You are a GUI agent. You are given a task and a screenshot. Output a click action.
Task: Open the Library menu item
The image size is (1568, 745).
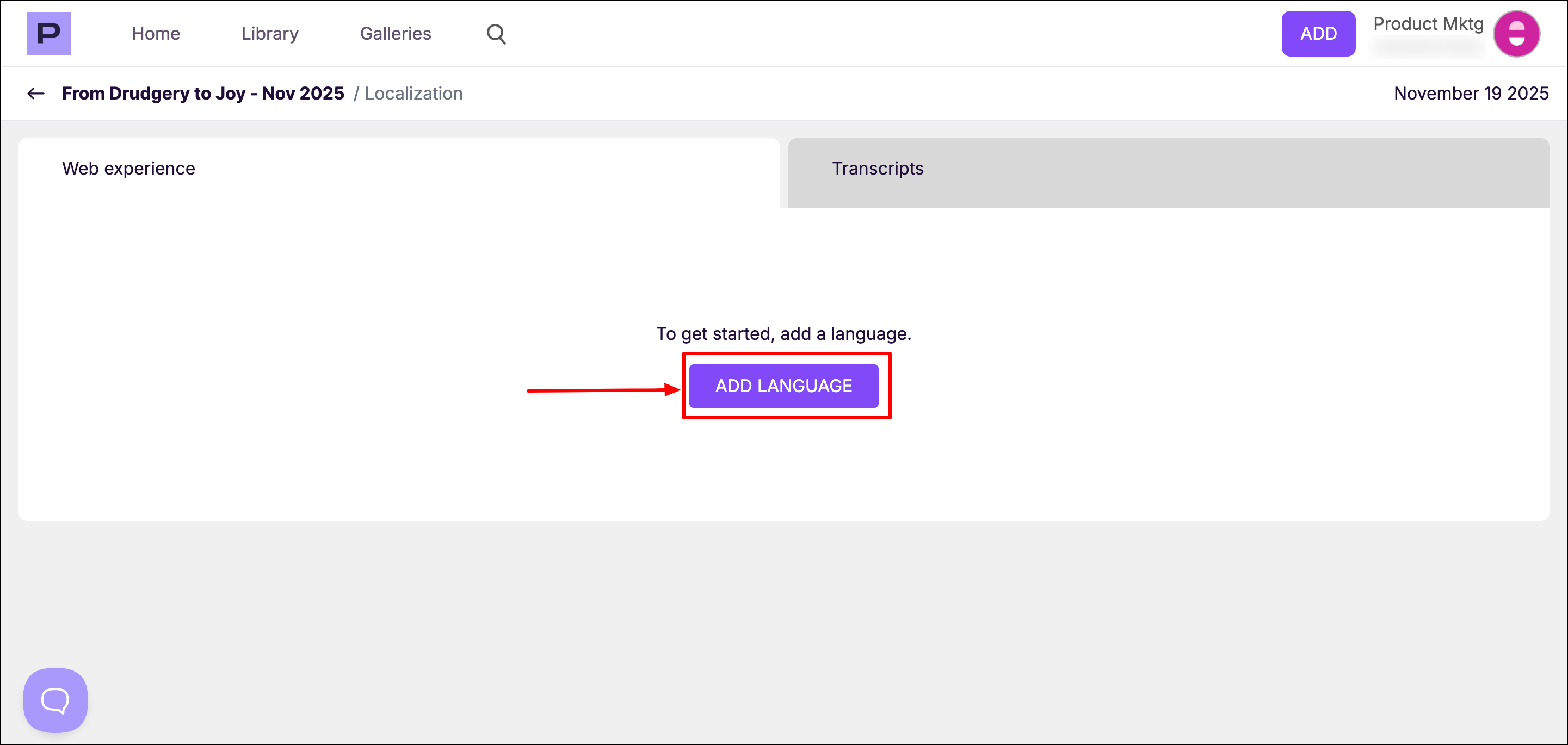[270, 34]
